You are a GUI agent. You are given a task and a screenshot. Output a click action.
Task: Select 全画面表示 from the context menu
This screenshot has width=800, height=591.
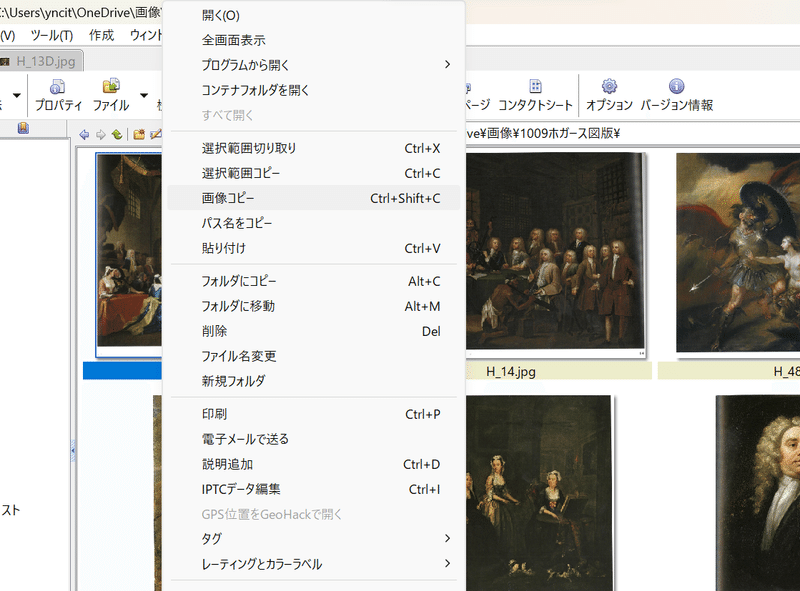coord(314,40)
